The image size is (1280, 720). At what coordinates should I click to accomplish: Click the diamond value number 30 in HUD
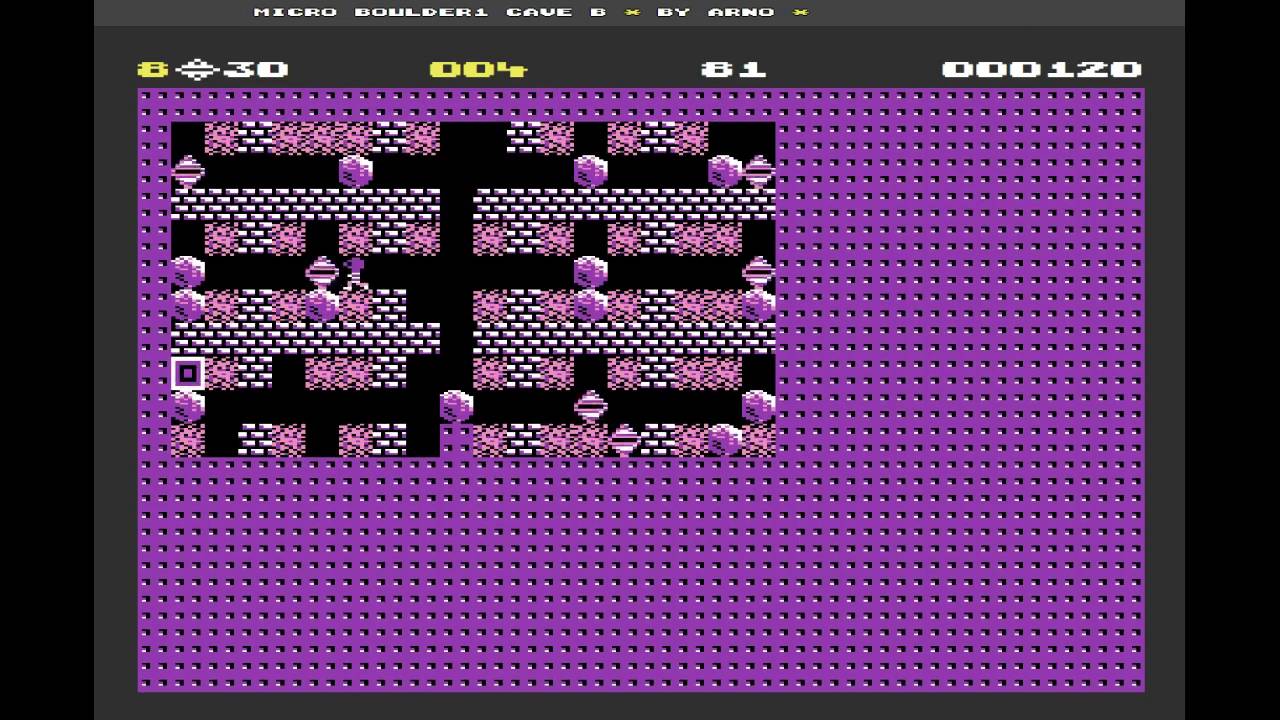click(x=256, y=69)
